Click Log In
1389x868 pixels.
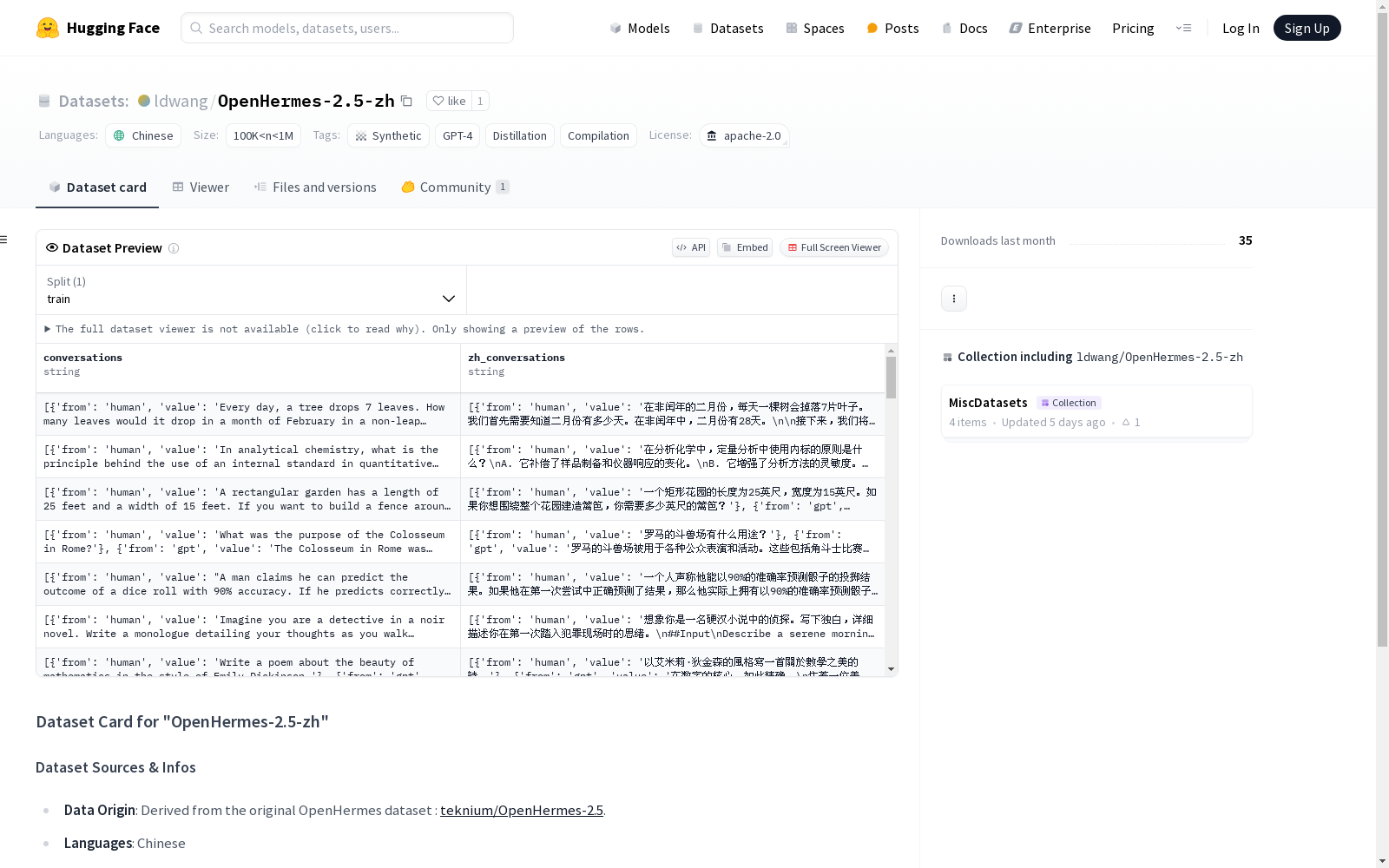pyautogui.click(x=1241, y=28)
